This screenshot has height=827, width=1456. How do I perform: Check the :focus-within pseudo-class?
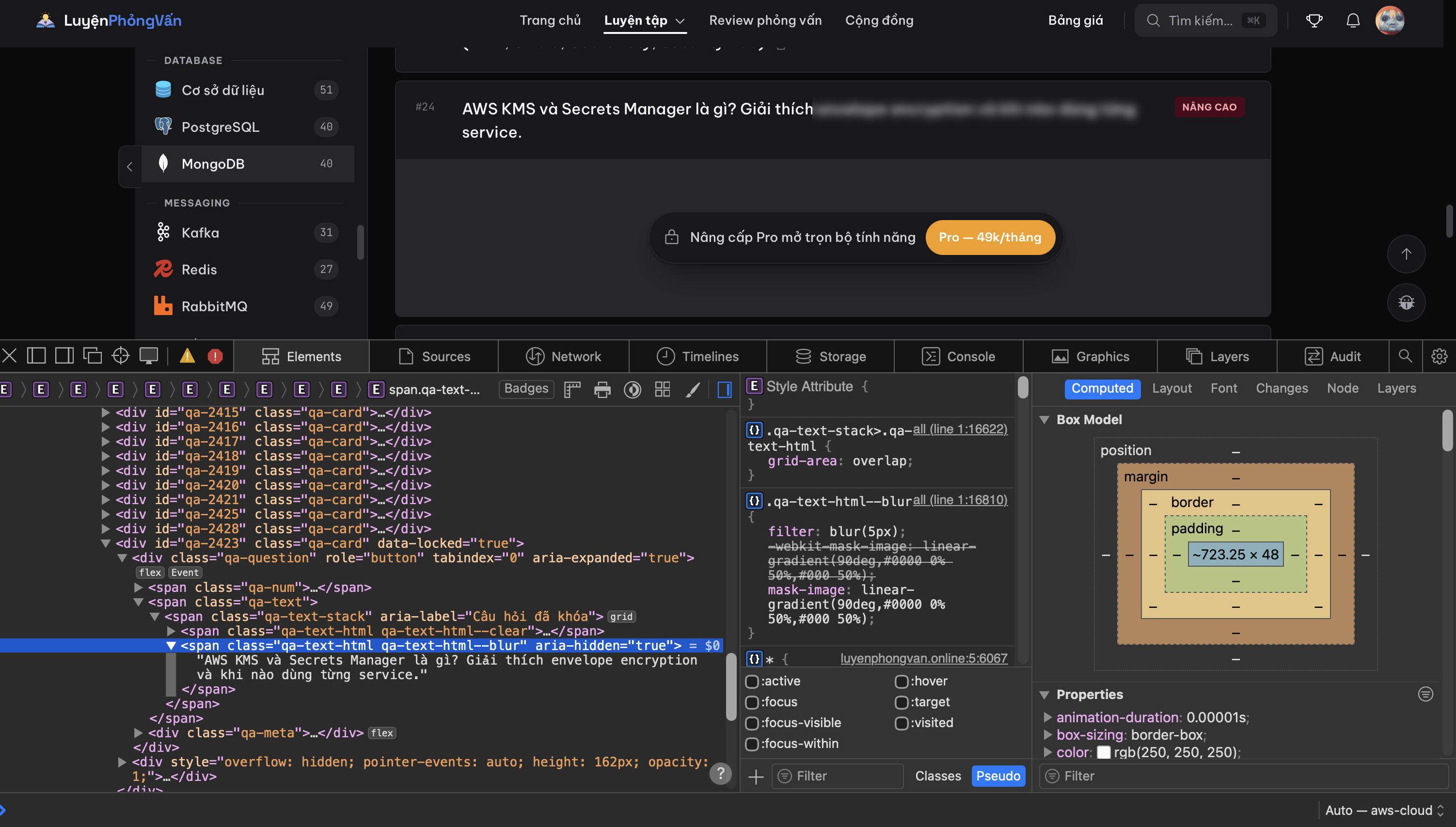click(x=752, y=744)
